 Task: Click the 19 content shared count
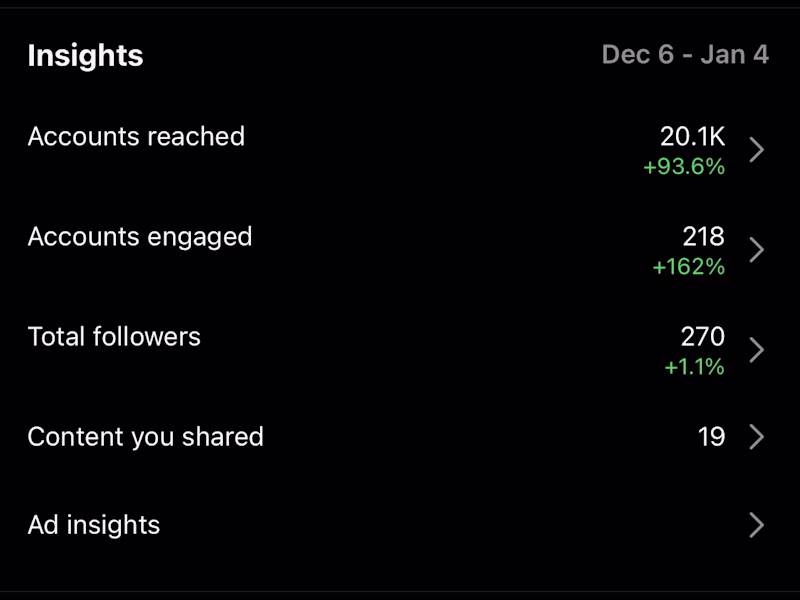[x=711, y=437]
